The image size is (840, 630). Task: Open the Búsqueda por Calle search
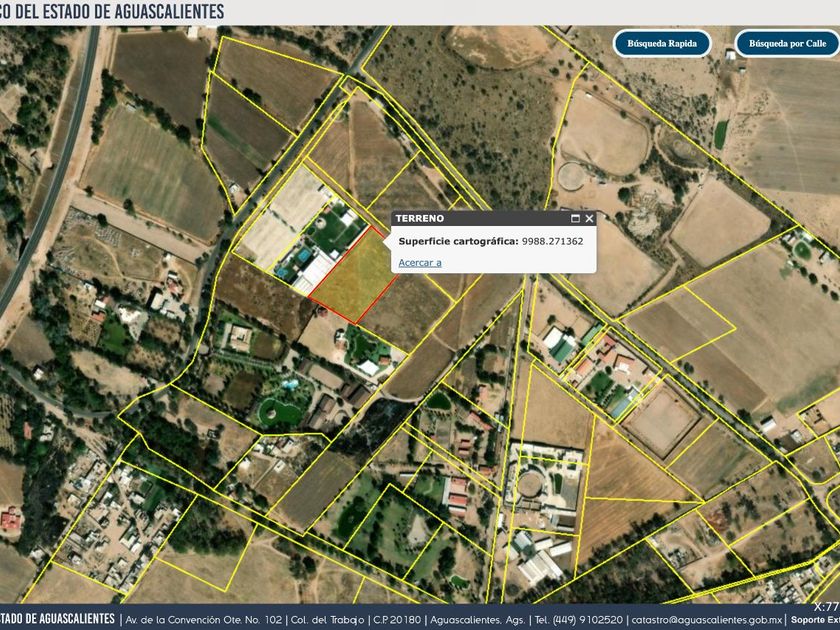787,43
